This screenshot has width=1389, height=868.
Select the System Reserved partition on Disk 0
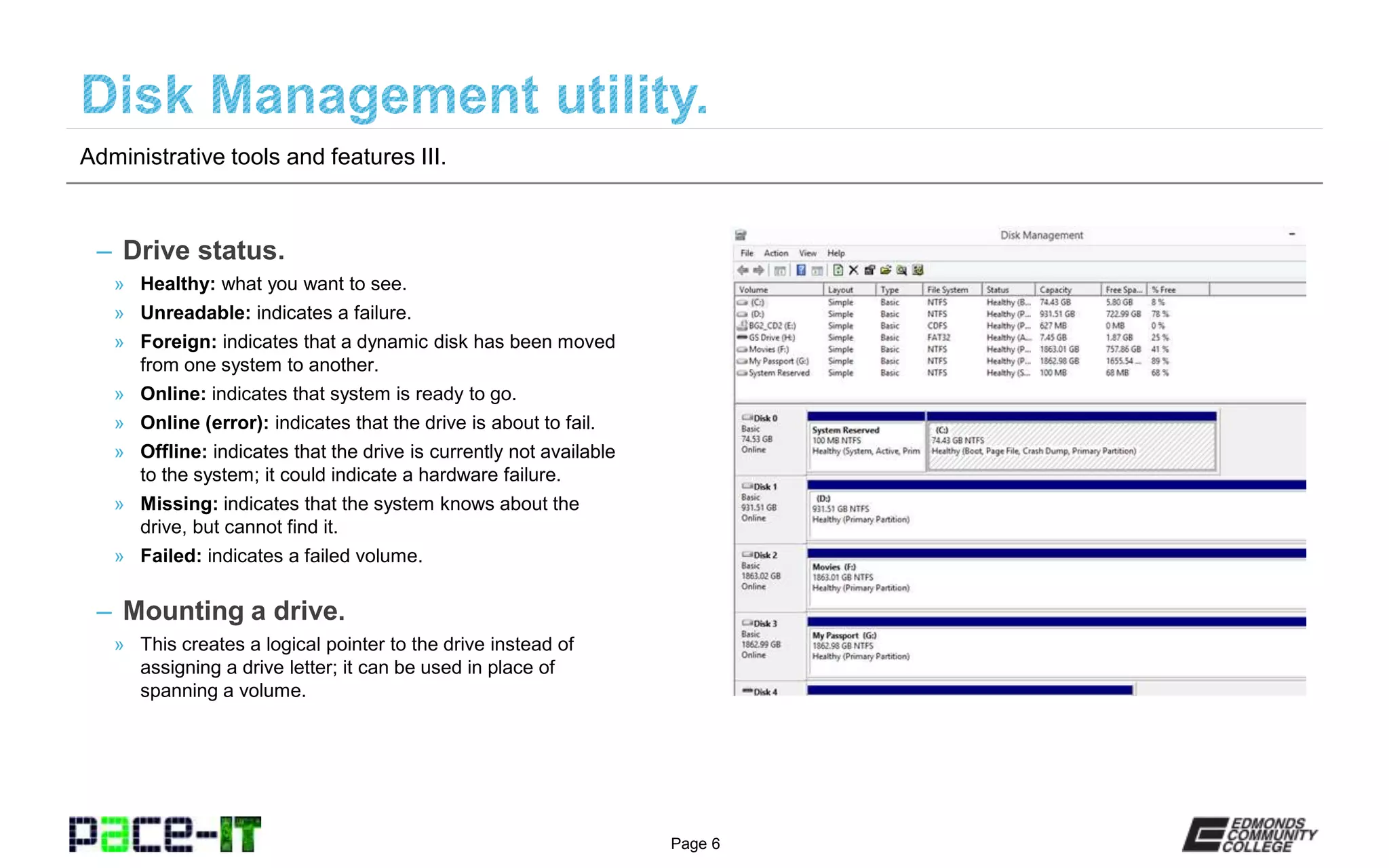(865, 444)
